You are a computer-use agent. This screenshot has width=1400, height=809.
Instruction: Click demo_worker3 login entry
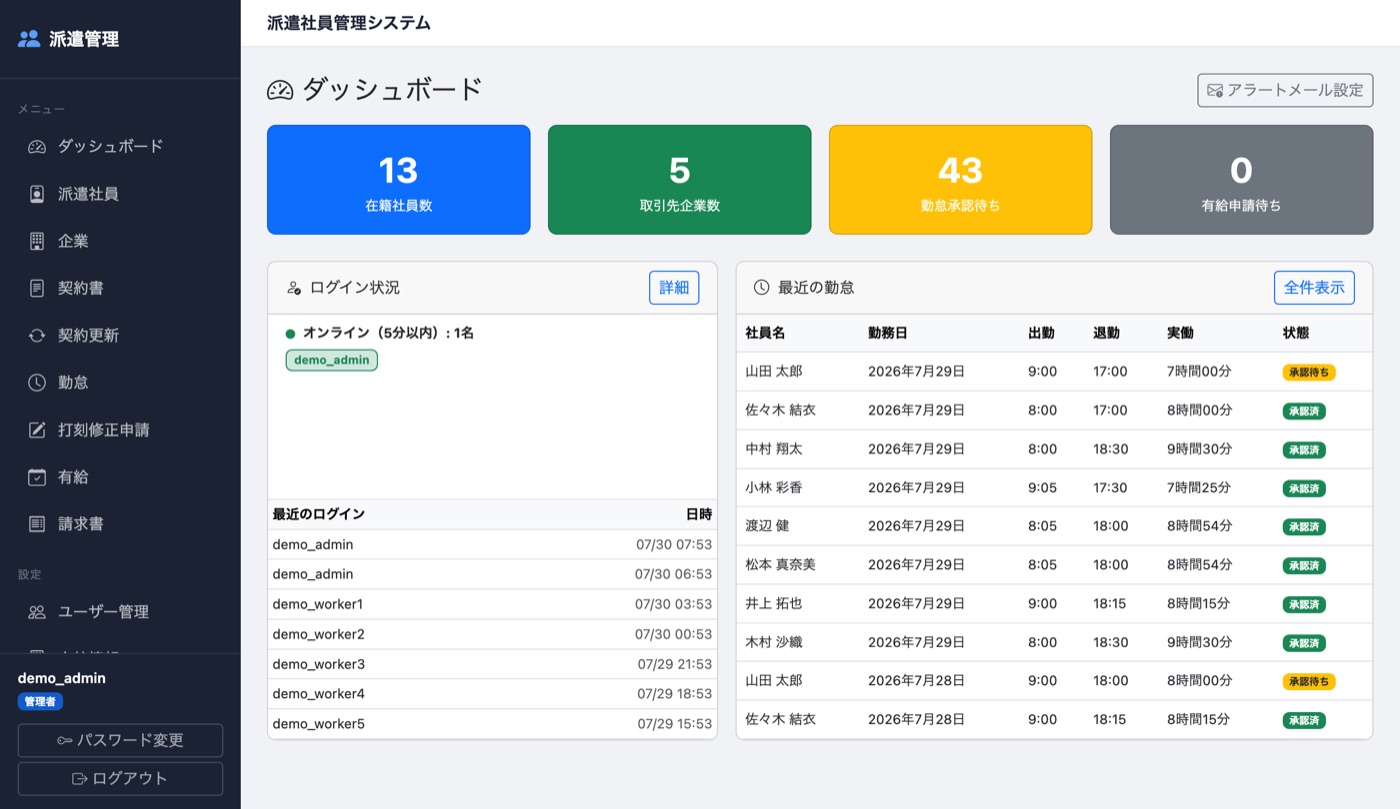click(319, 664)
